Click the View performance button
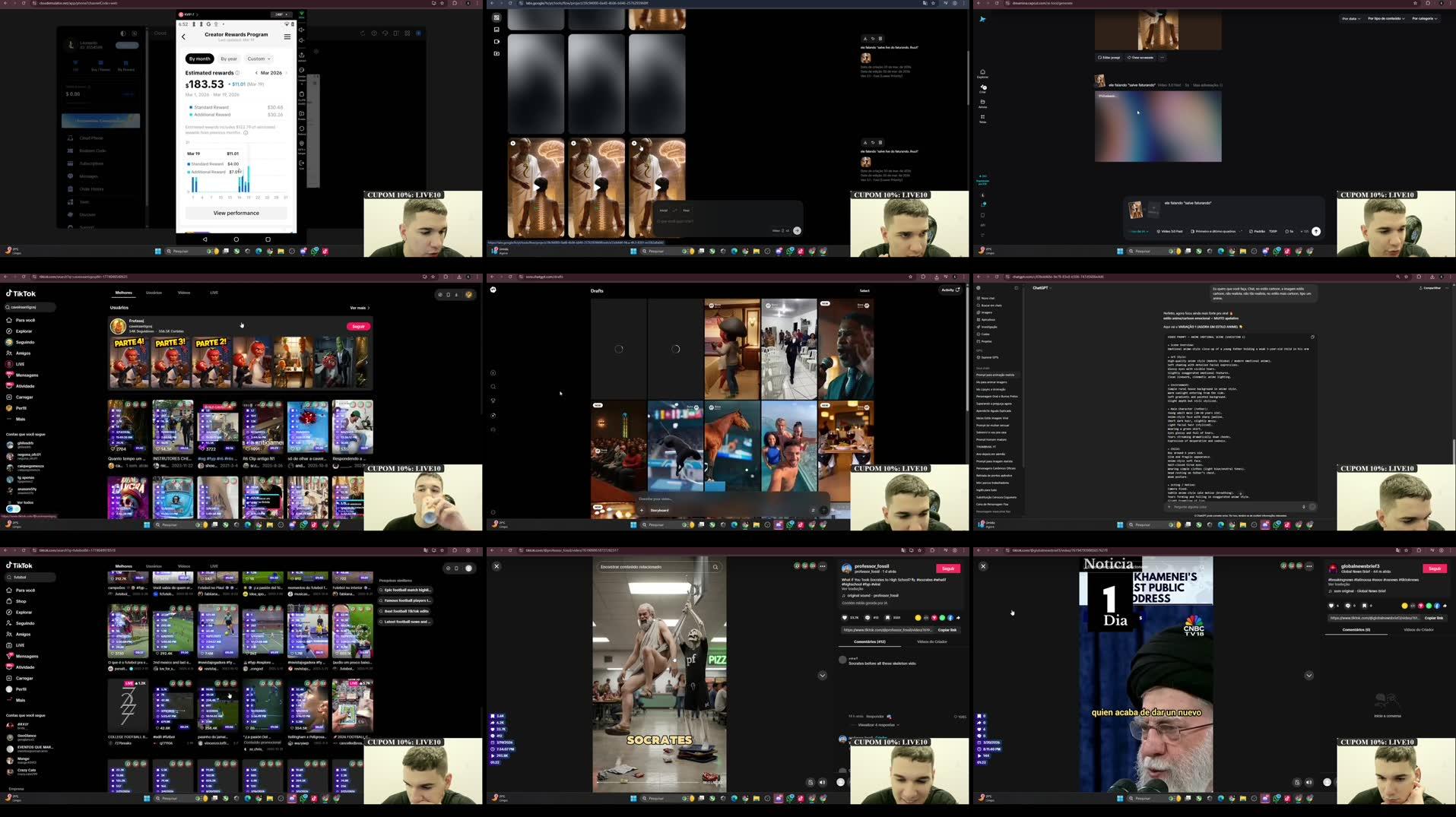Screen dimensions: 1456x817 pos(236,213)
